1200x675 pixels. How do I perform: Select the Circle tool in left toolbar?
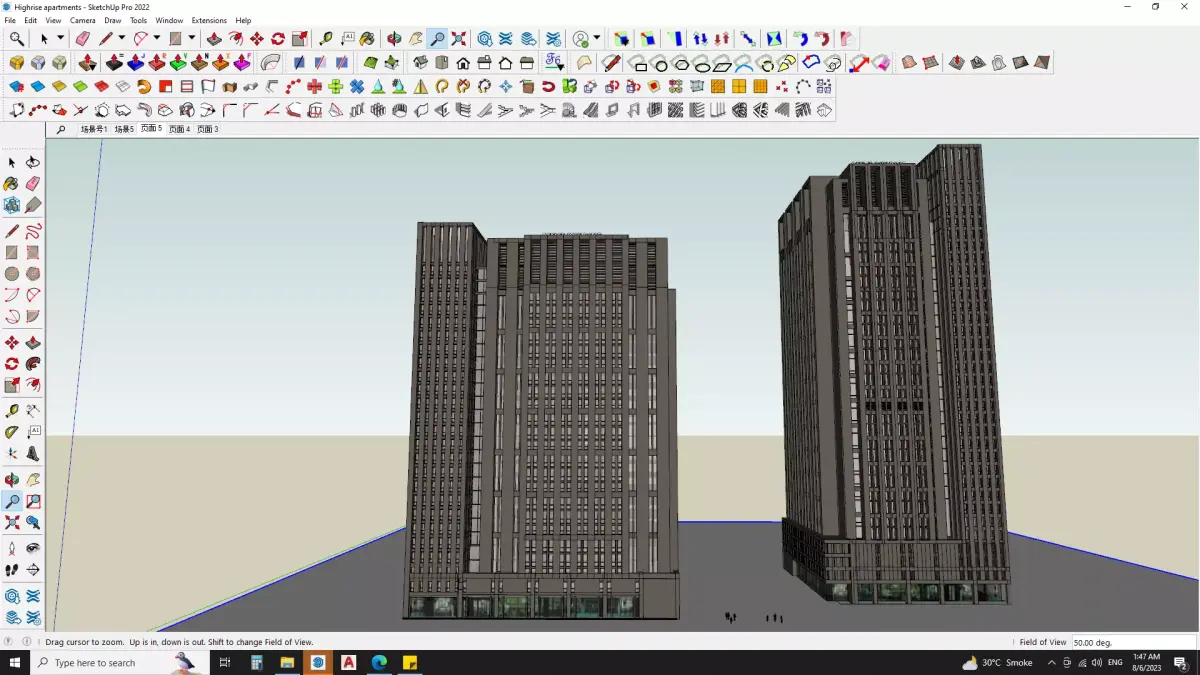click(12, 274)
